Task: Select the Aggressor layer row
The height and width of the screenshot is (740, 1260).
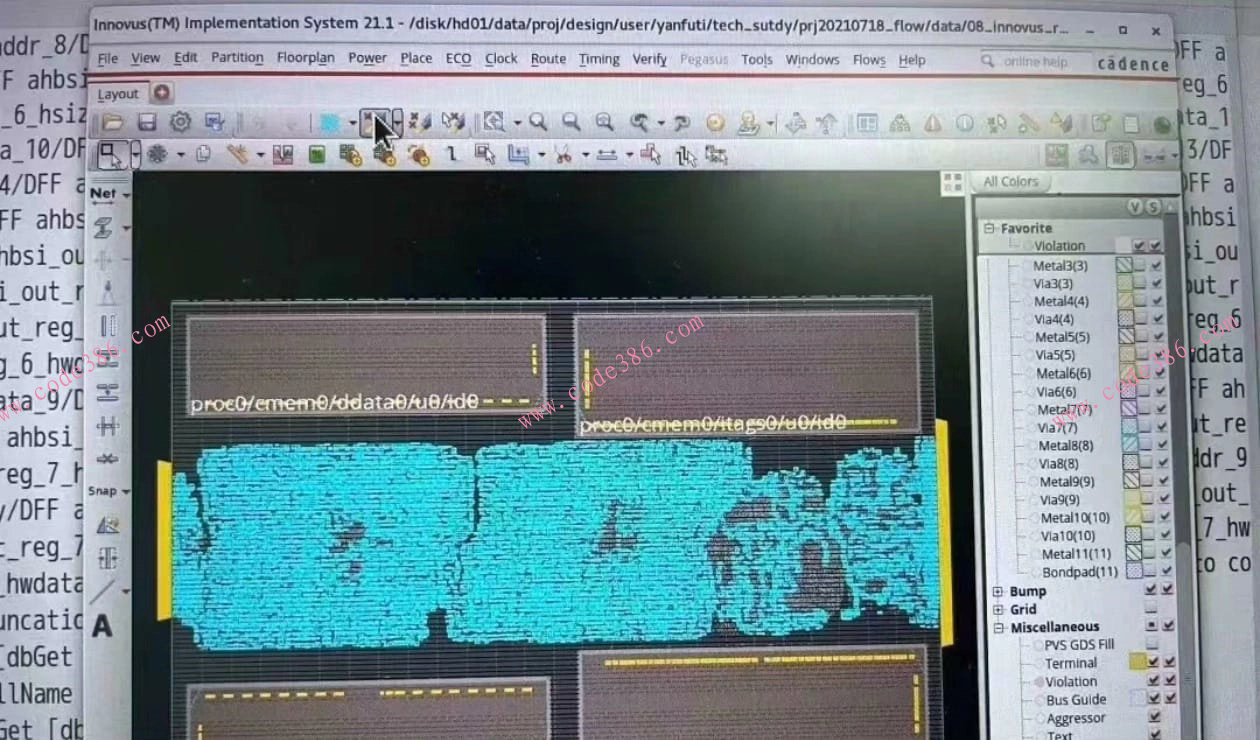Action: [1075, 718]
